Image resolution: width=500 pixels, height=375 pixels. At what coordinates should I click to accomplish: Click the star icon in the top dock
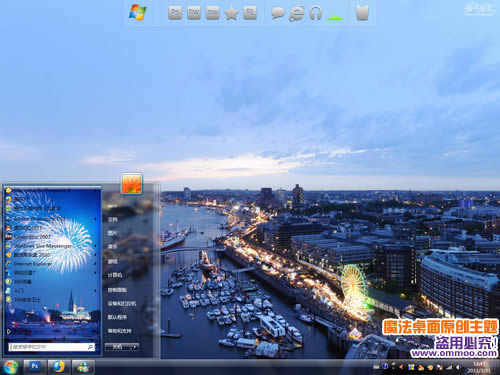[231, 13]
